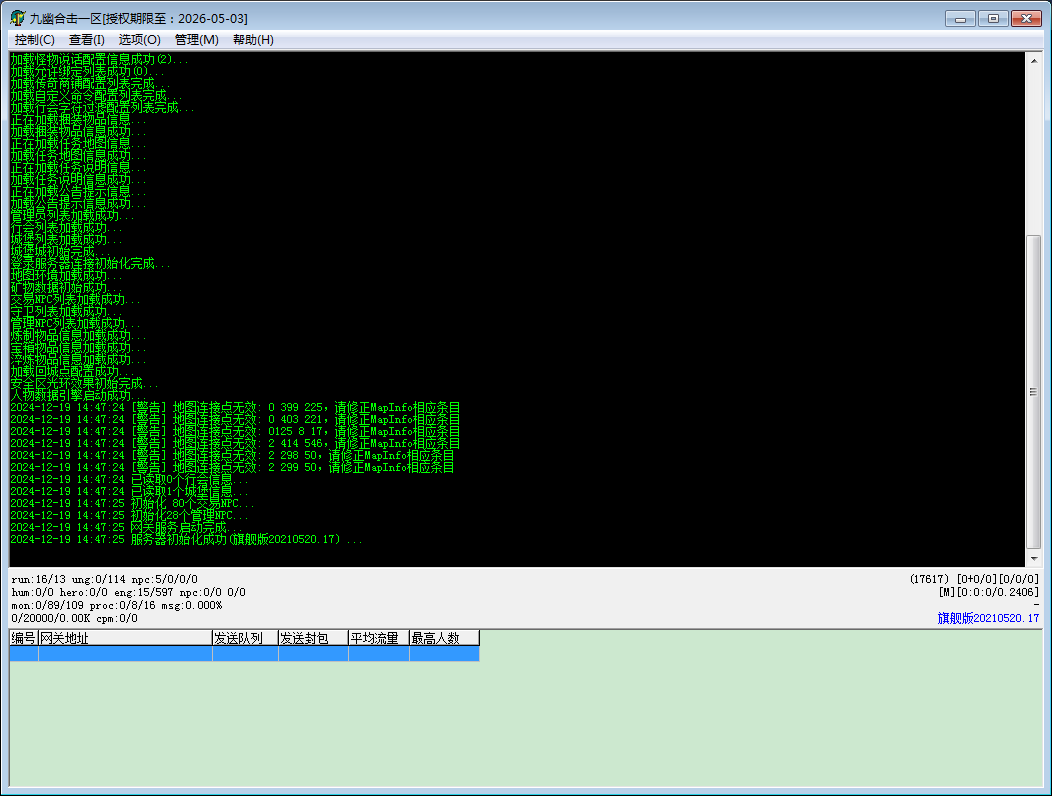Click log line 安全区光环效果初始完成

pos(84,383)
